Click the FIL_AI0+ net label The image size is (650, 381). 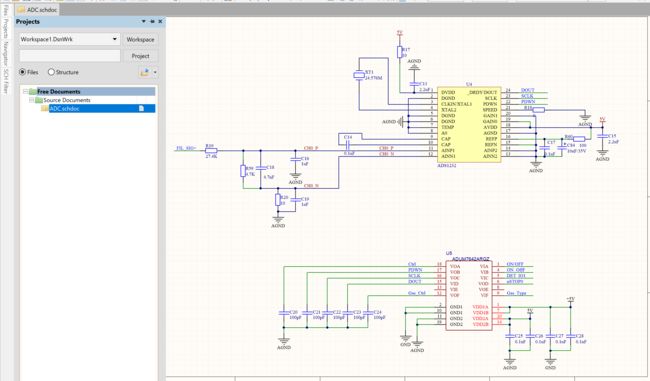(x=186, y=148)
